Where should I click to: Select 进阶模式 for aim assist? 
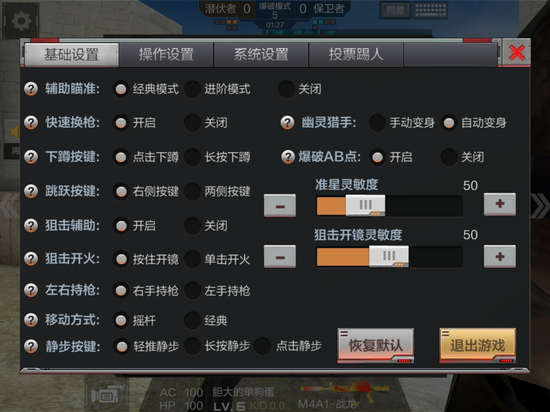(192, 89)
